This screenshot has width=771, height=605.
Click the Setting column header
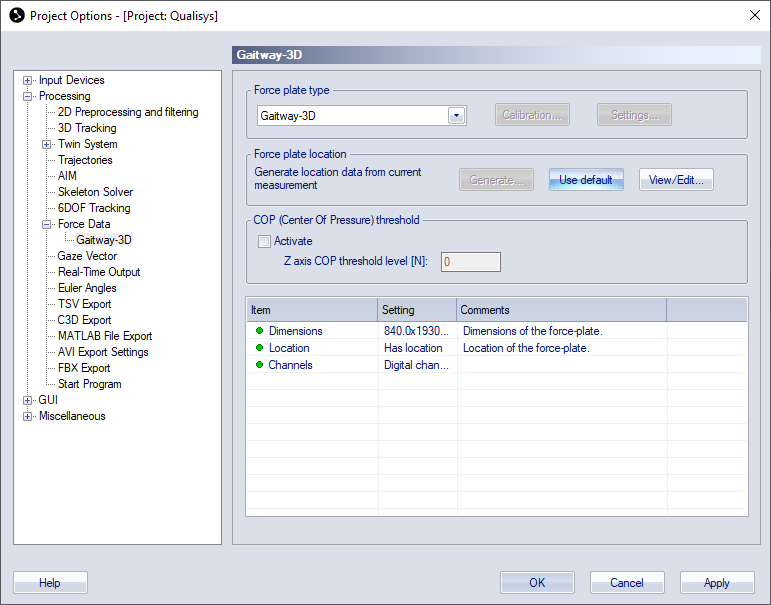(x=417, y=310)
